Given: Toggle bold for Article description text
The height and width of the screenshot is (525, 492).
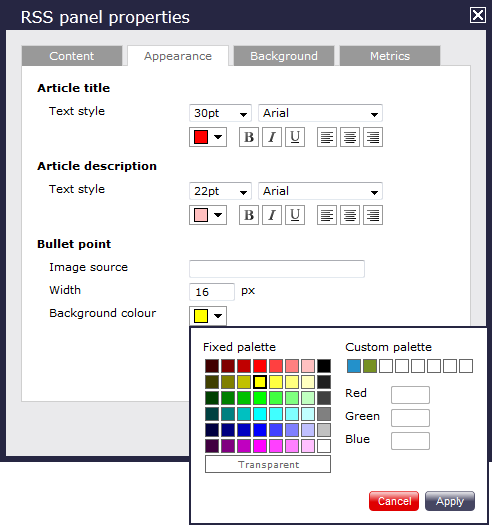Looking at the screenshot, I should point(249,215).
